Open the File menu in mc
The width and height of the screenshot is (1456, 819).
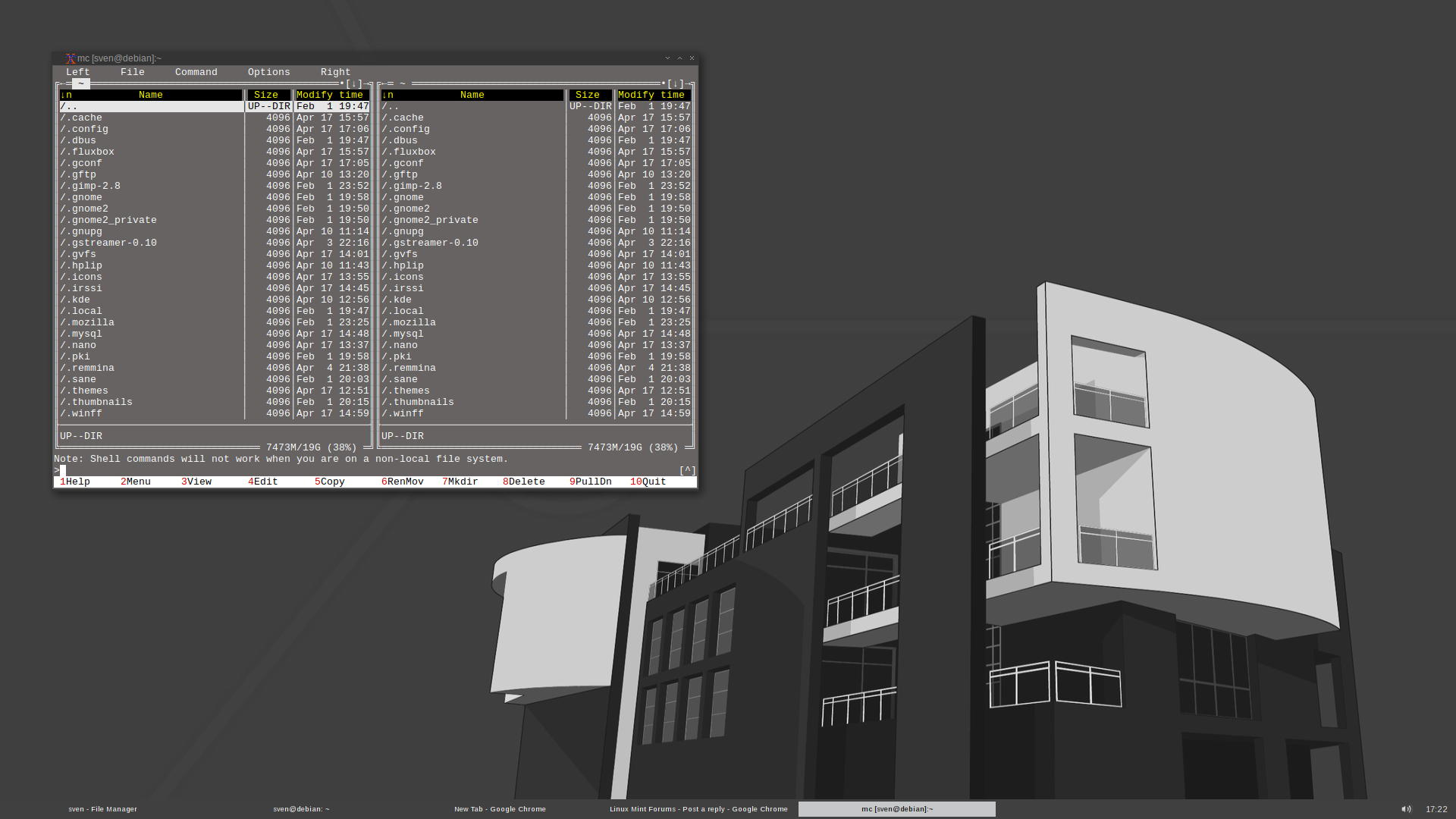click(x=133, y=72)
